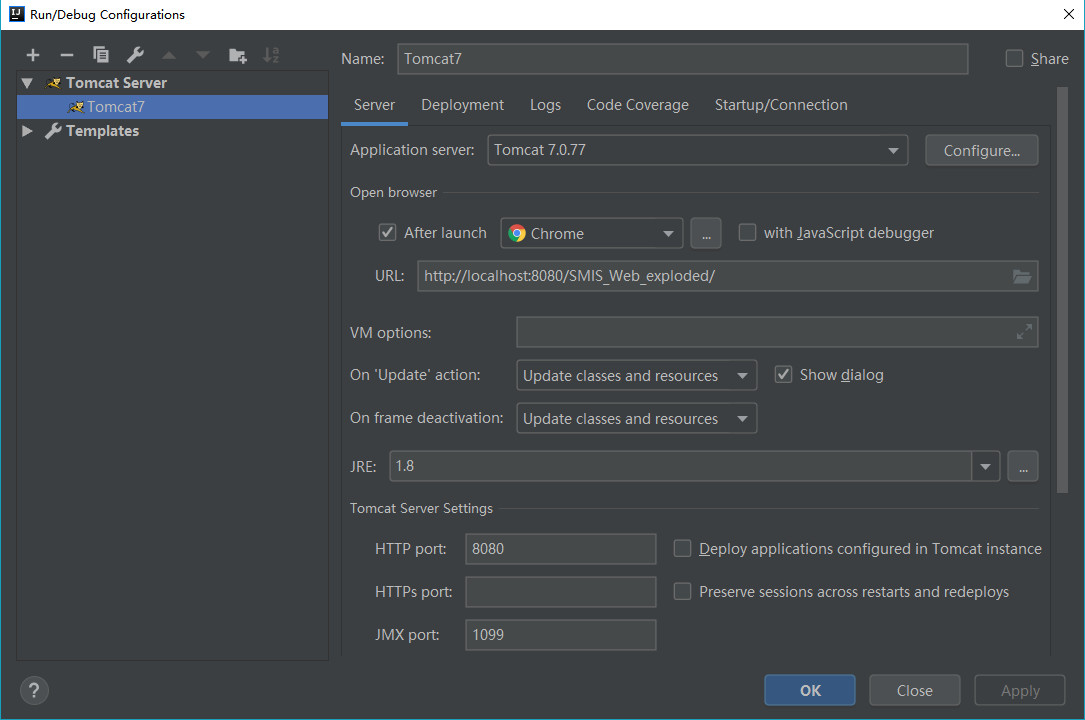
Task: Click into the JRE 1.8 text field
Action: tap(681, 466)
